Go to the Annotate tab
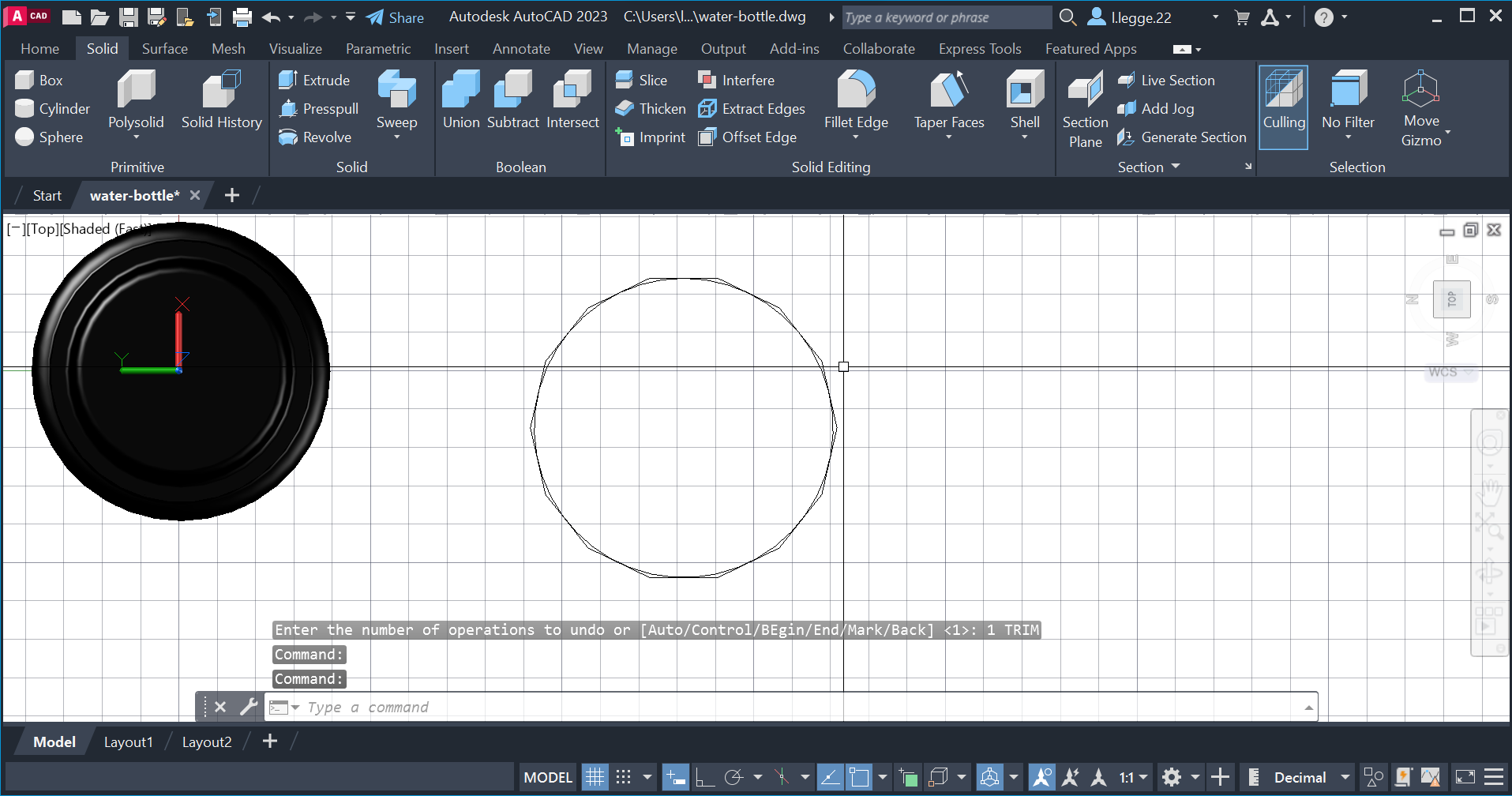This screenshot has width=1512, height=796. (521, 48)
